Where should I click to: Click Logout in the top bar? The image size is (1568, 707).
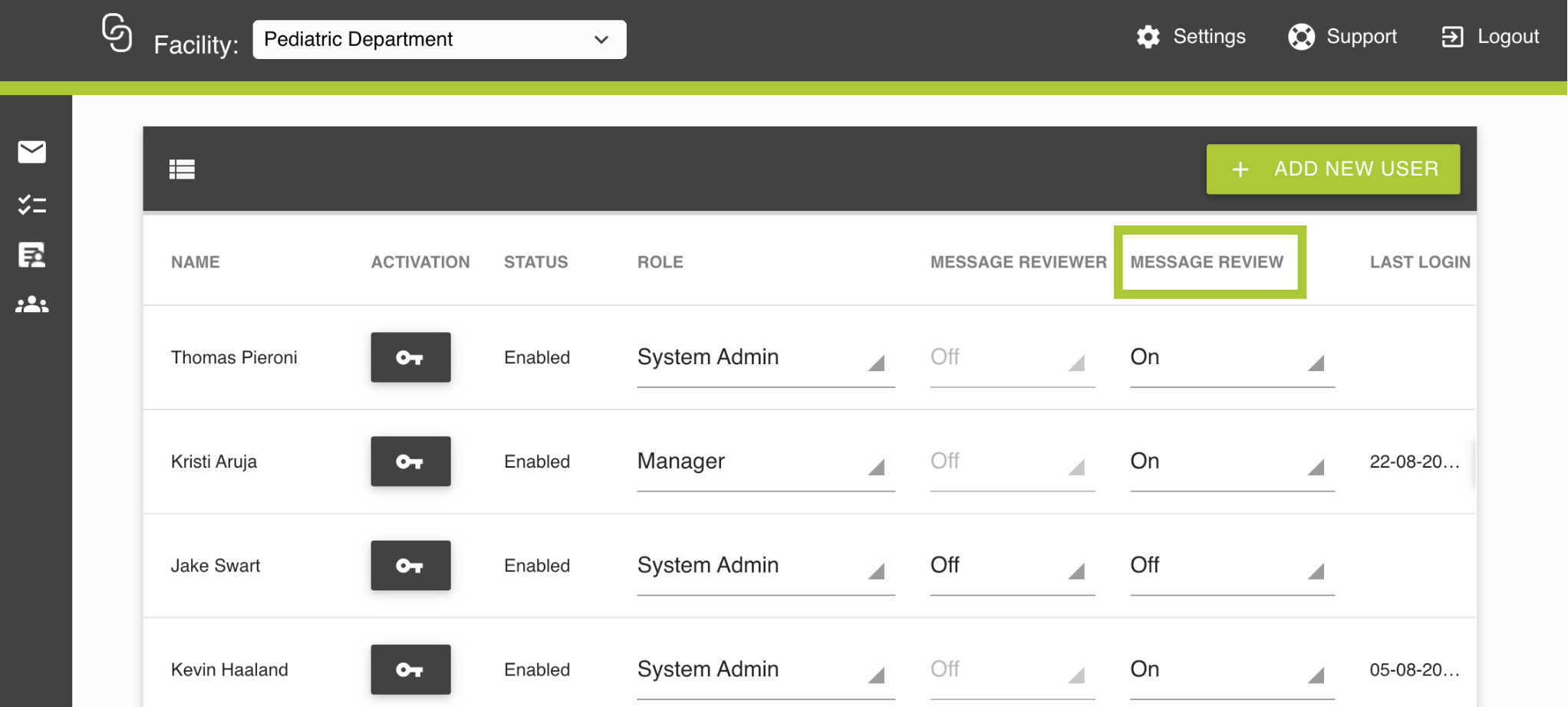point(1491,37)
